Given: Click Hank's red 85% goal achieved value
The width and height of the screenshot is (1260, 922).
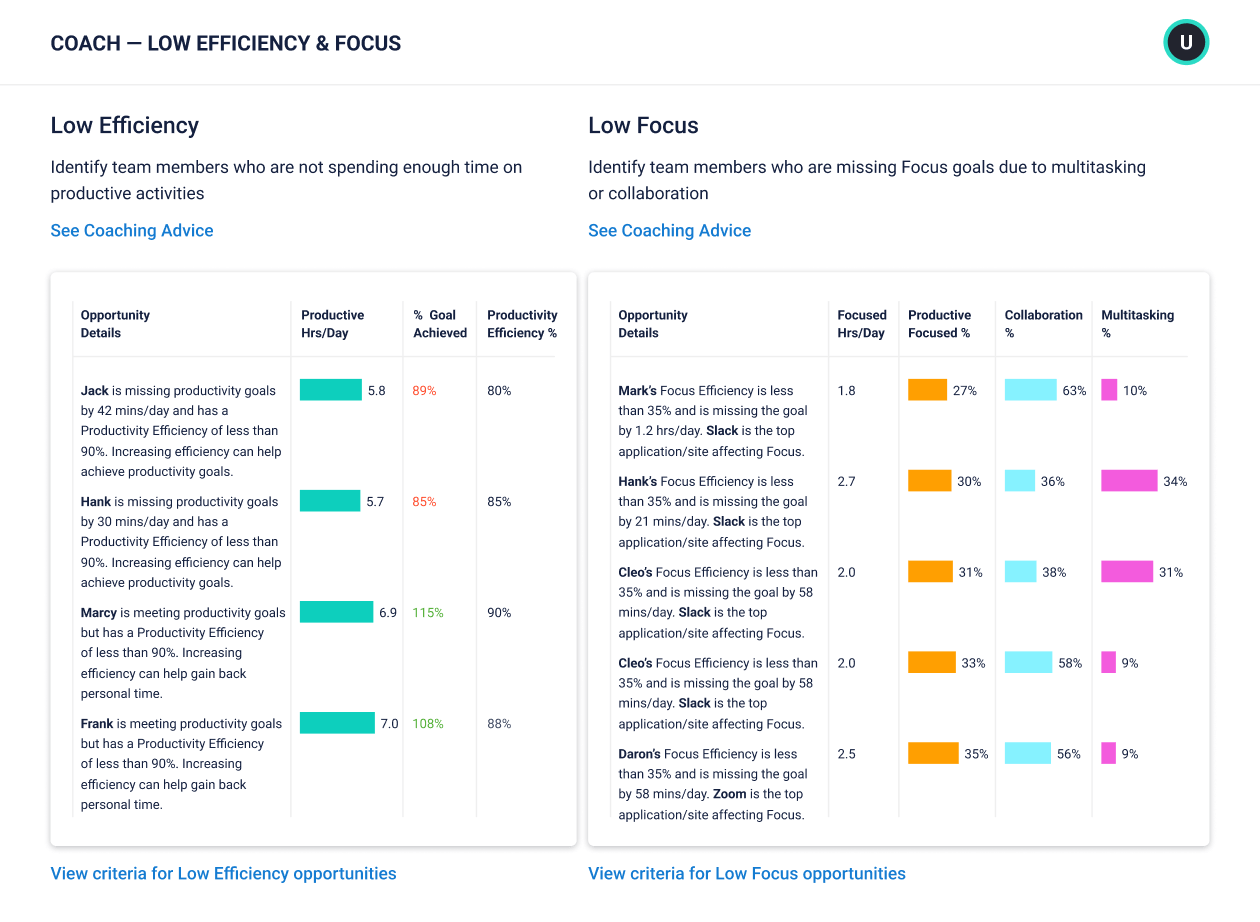Looking at the screenshot, I should (x=424, y=502).
